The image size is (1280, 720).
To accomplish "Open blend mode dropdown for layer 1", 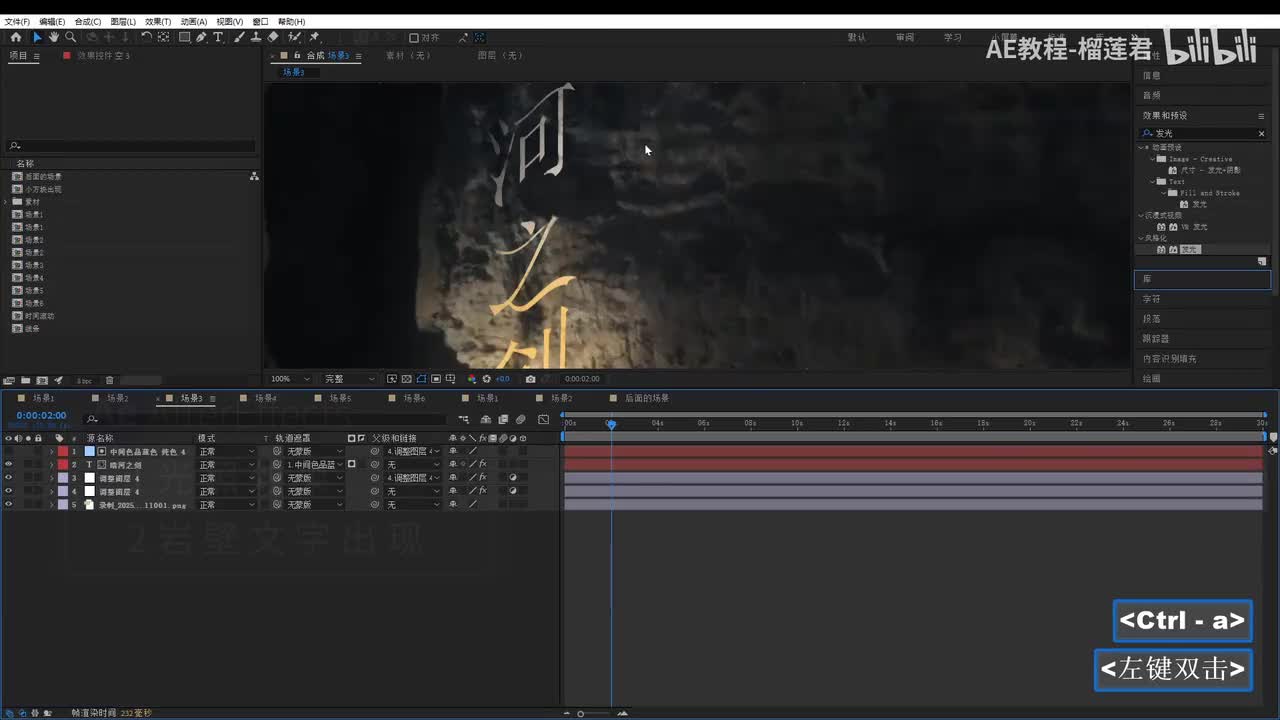I will point(226,452).
